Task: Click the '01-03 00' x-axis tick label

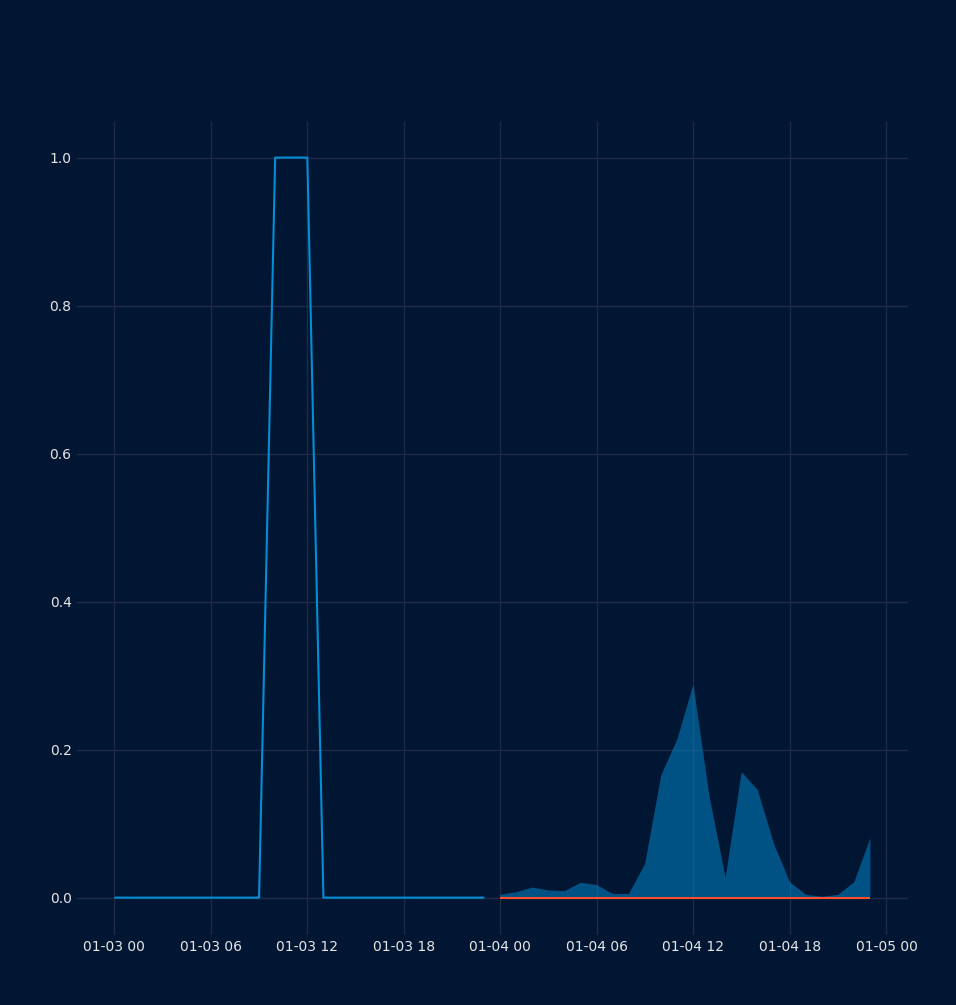Action: click(114, 946)
